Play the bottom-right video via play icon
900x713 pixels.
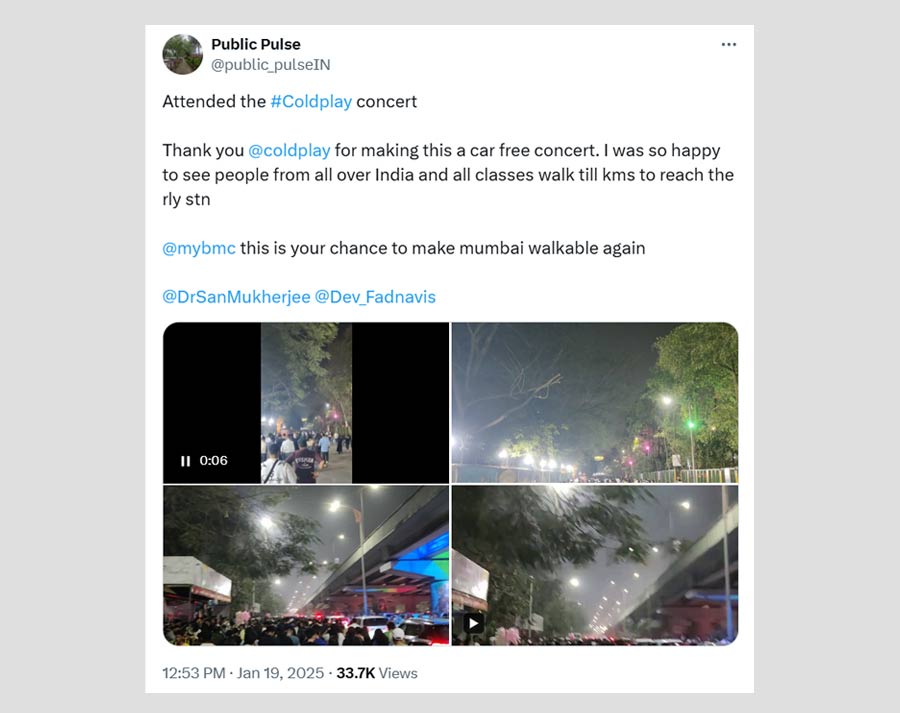click(x=474, y=623)
